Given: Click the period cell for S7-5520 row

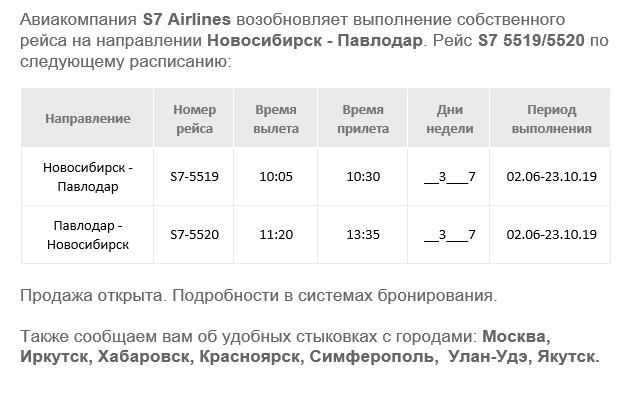Looking at the screenshot, I should tap(551, 235).
